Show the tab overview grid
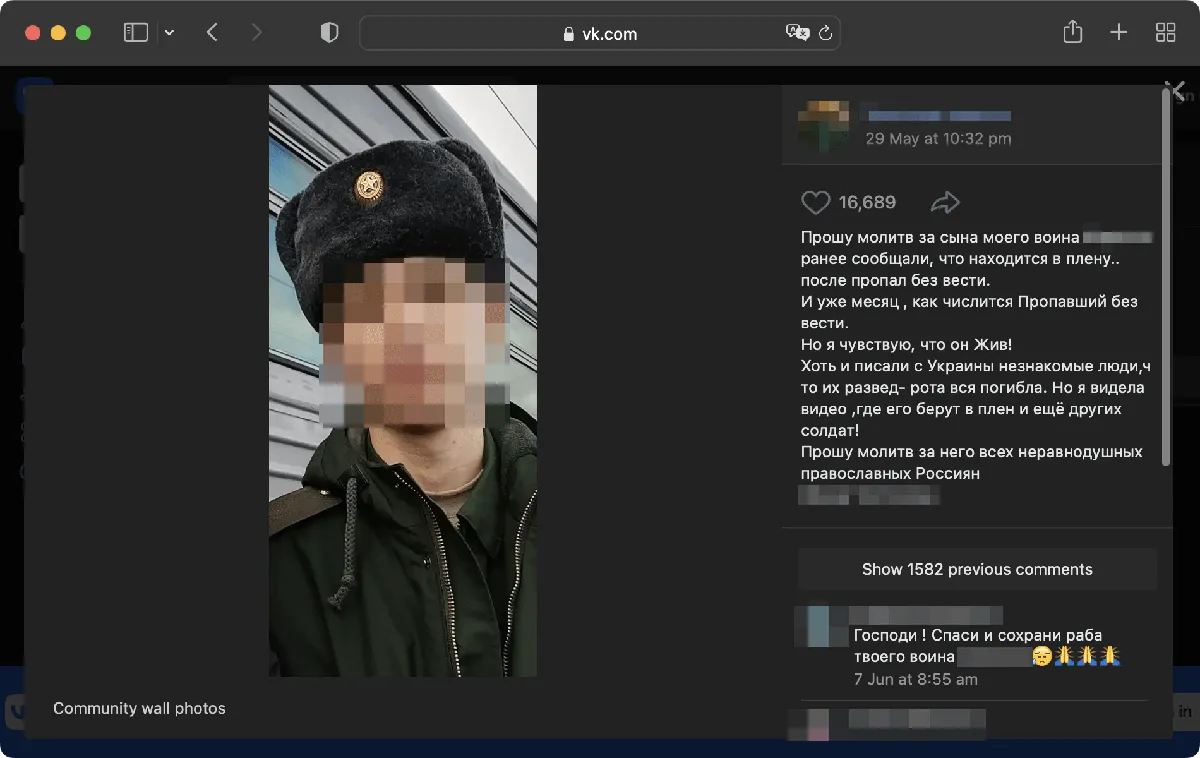 (1165, 33)
